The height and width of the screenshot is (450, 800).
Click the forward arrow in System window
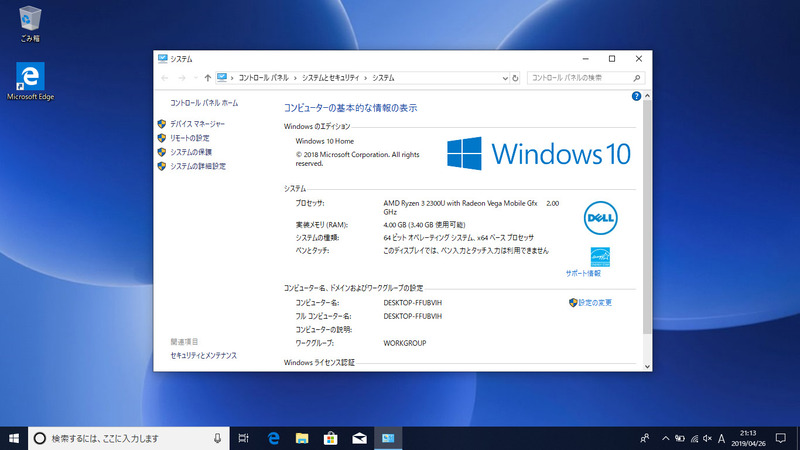click(x=182, y=78)
